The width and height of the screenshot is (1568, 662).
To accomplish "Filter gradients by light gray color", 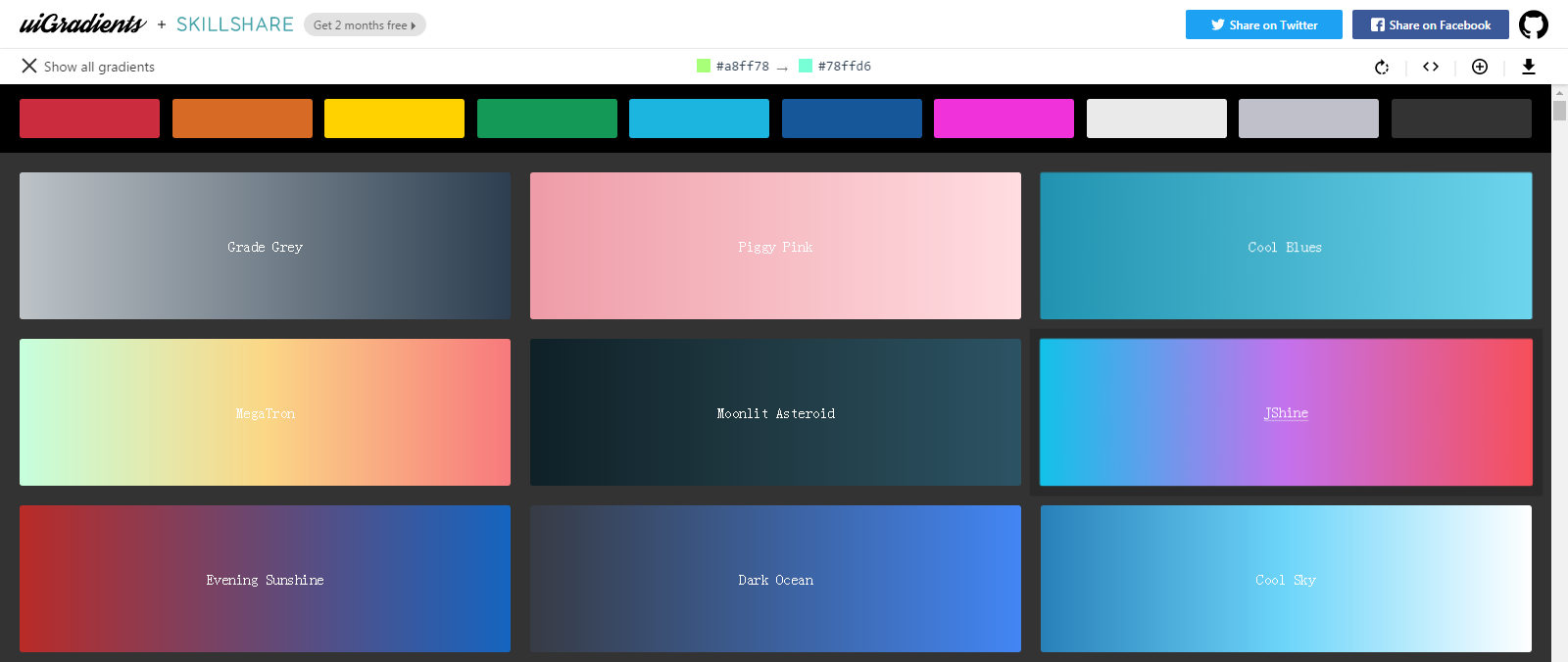I will coord(1308,118).
